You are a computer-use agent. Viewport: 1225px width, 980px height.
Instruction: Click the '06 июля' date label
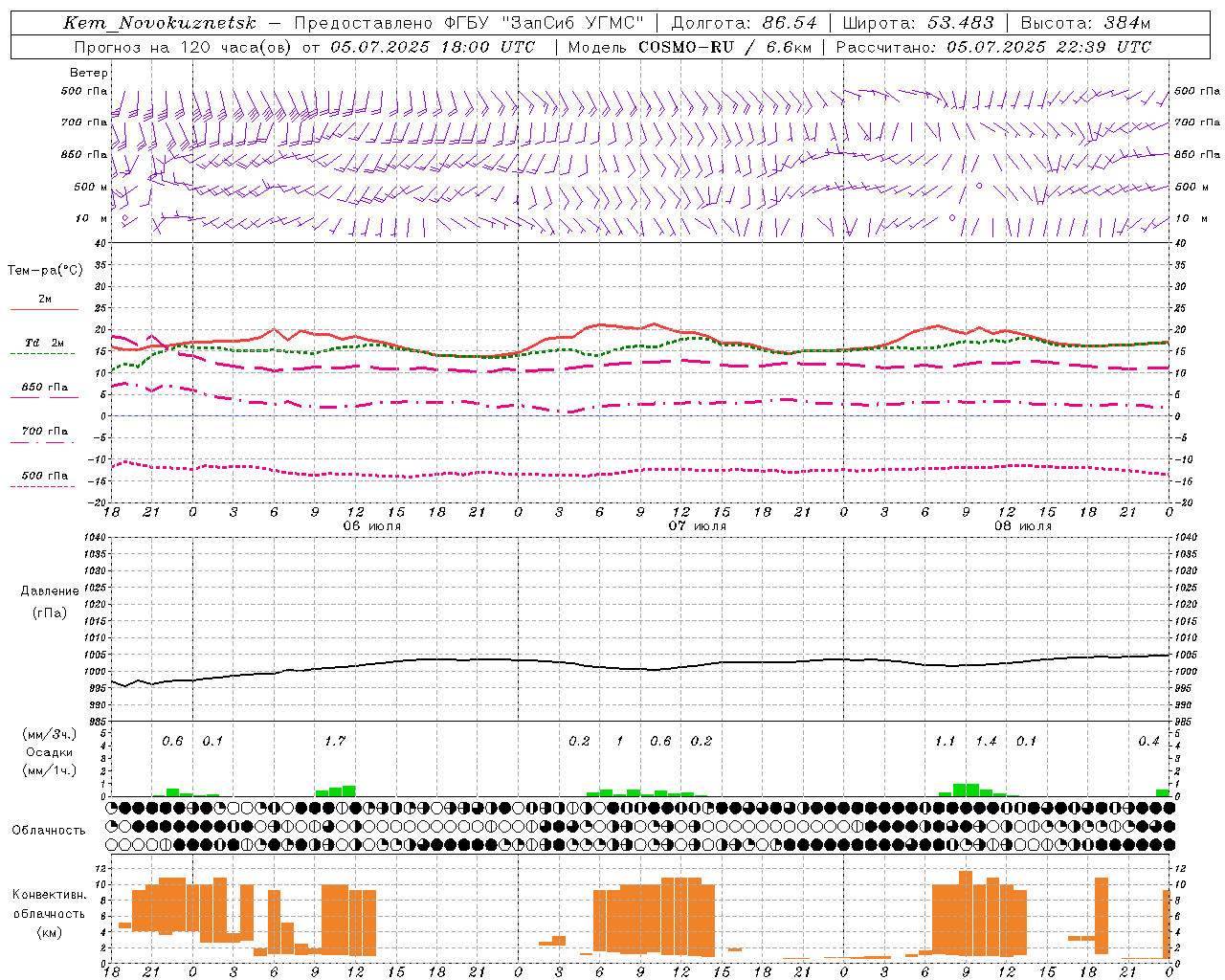point(372,526)
